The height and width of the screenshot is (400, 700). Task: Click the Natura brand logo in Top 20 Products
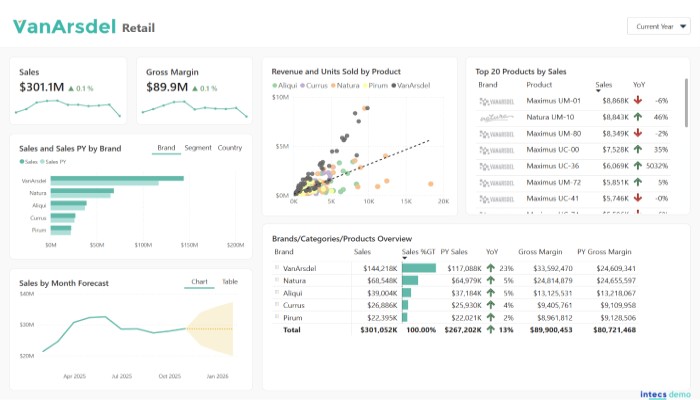pyautogui.click(x=496, y=117)
